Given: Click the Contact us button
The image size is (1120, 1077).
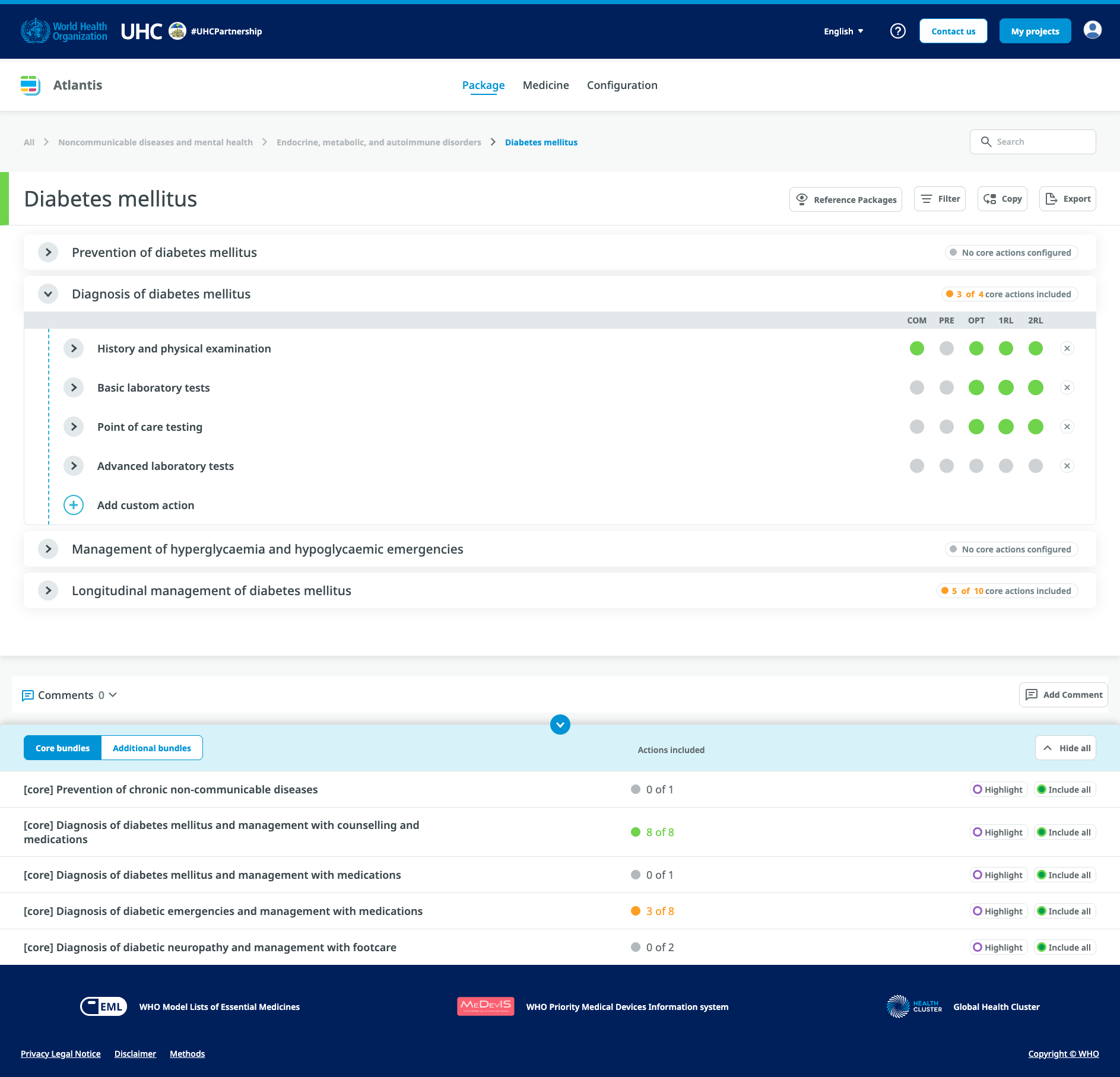Looking at the screenshot, I should (x=953, y=31).
